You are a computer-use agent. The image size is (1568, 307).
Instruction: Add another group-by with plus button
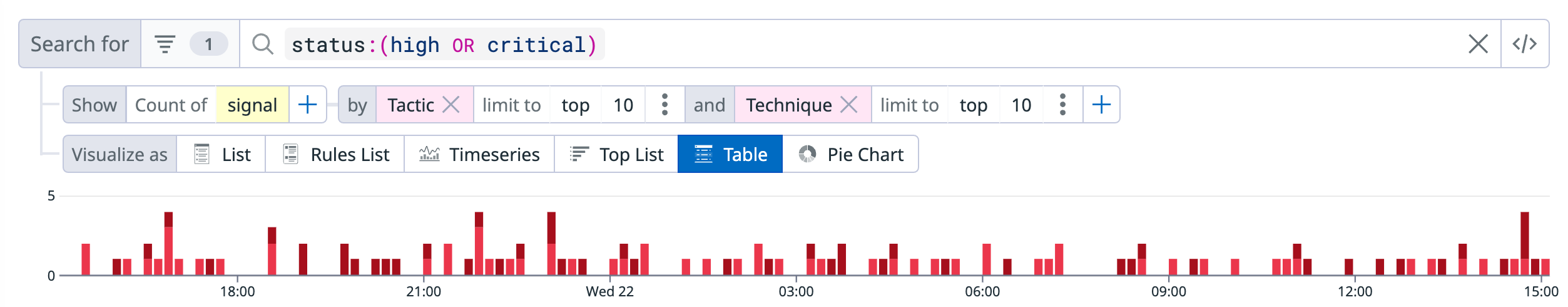click(x=1101, y=105)
